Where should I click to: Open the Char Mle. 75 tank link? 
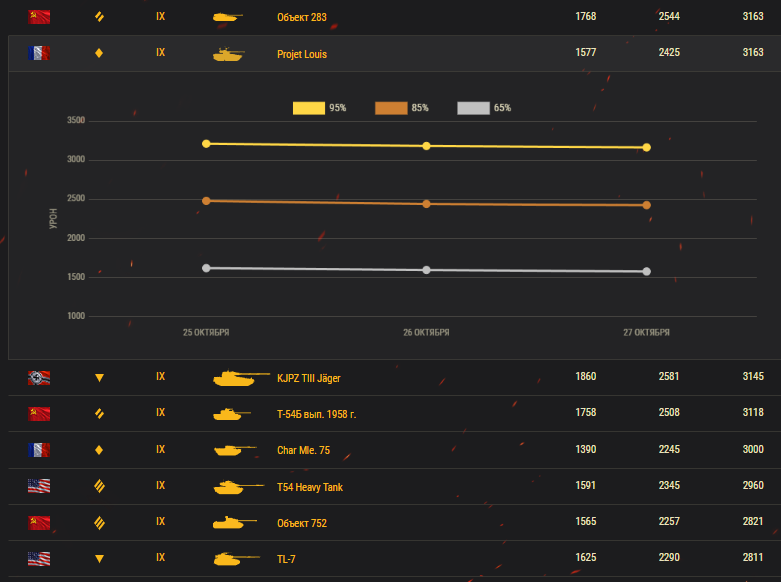pos(303,450)
